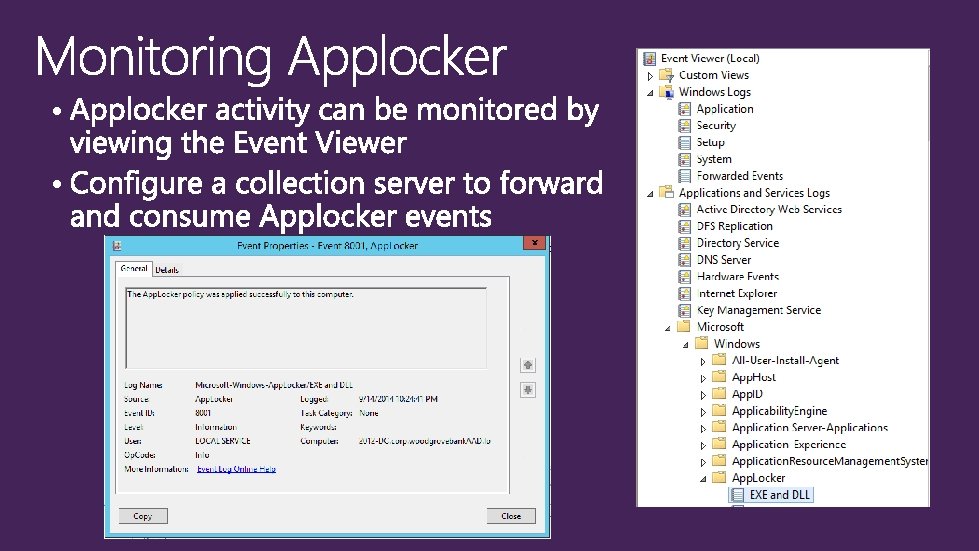
Task: Expand the All-User-Install-Agent node
Action: 703,362
